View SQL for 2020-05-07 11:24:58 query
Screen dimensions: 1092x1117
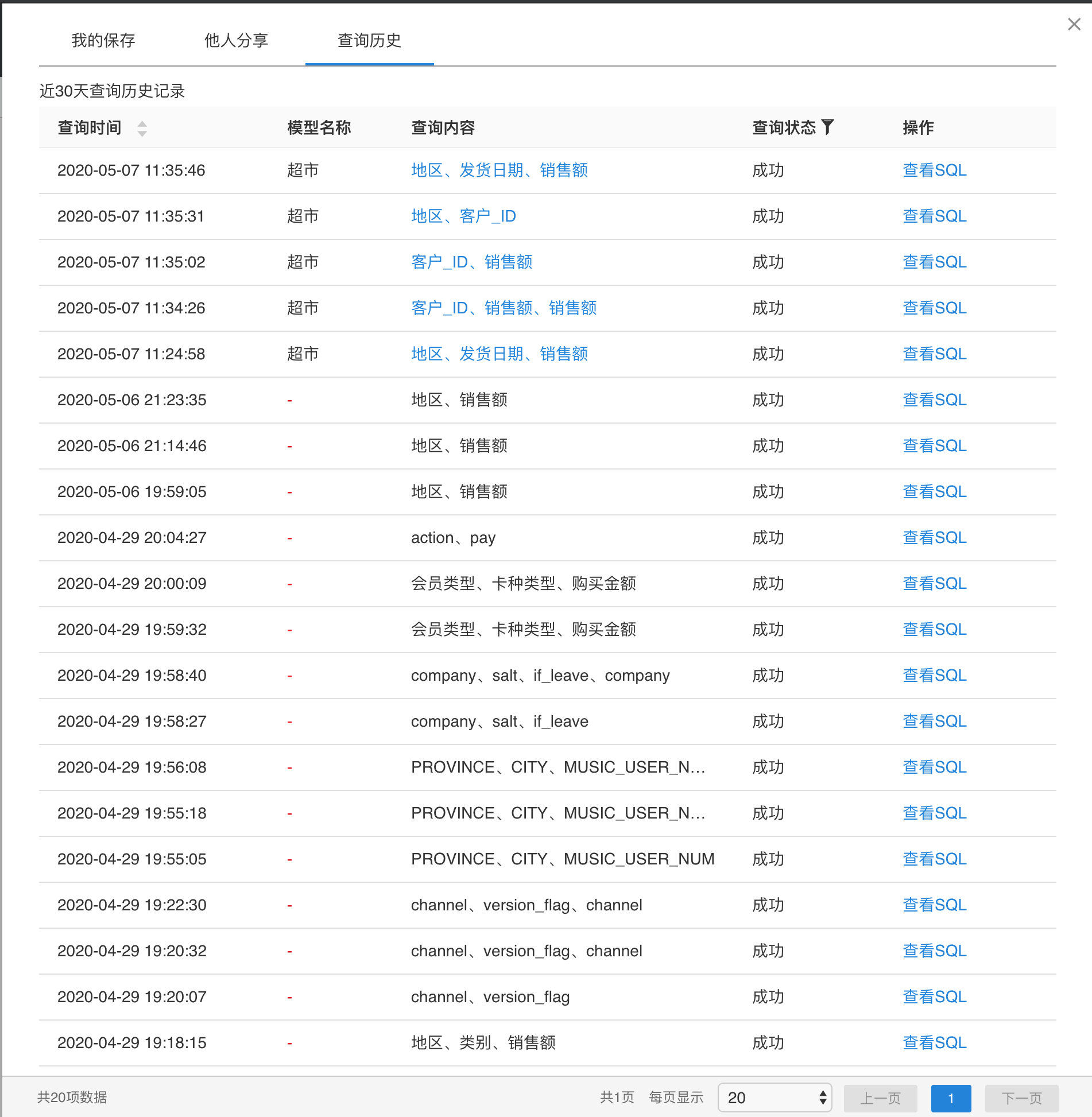pos(935,354)
